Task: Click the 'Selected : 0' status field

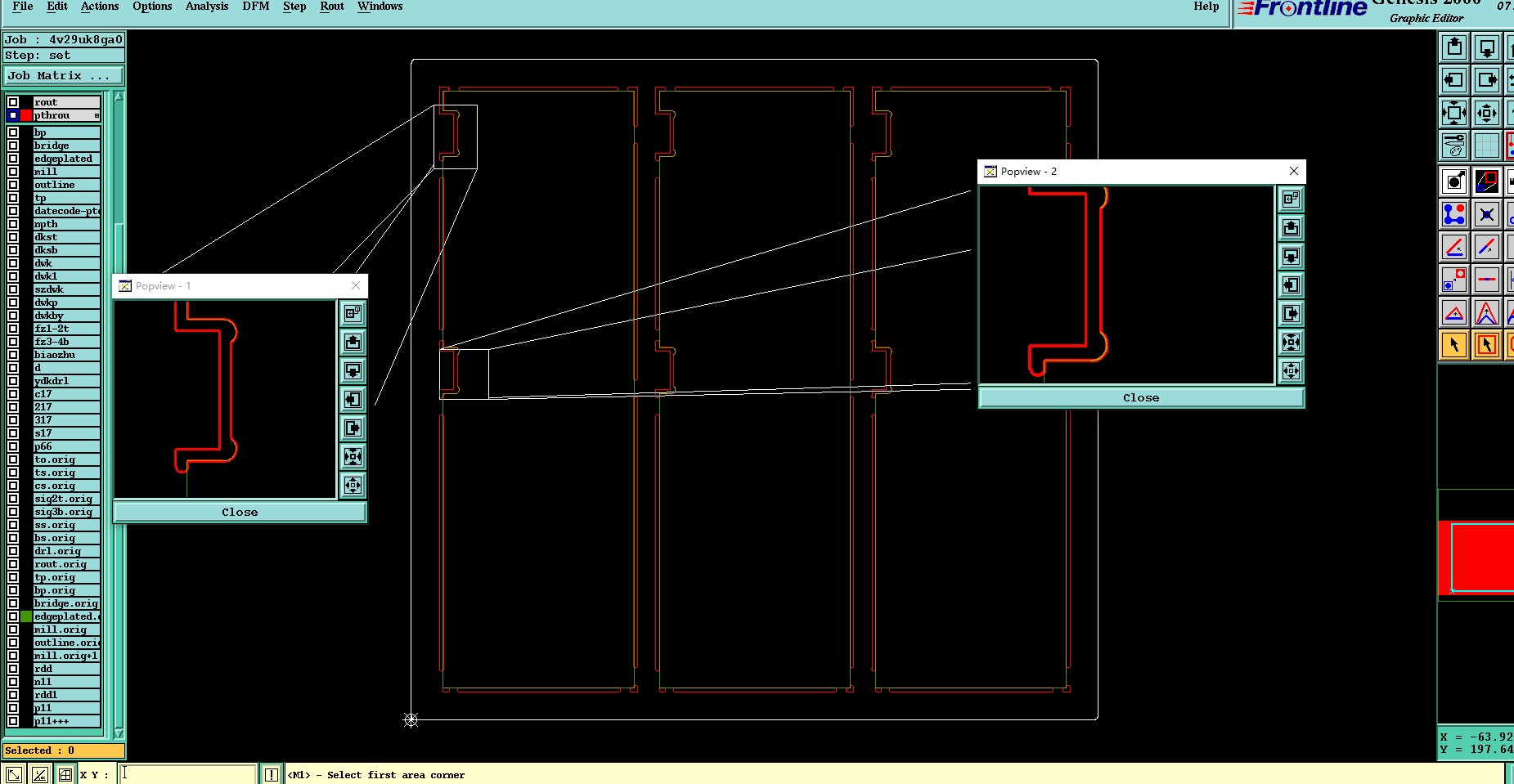Action: click(x=64, y=750)
